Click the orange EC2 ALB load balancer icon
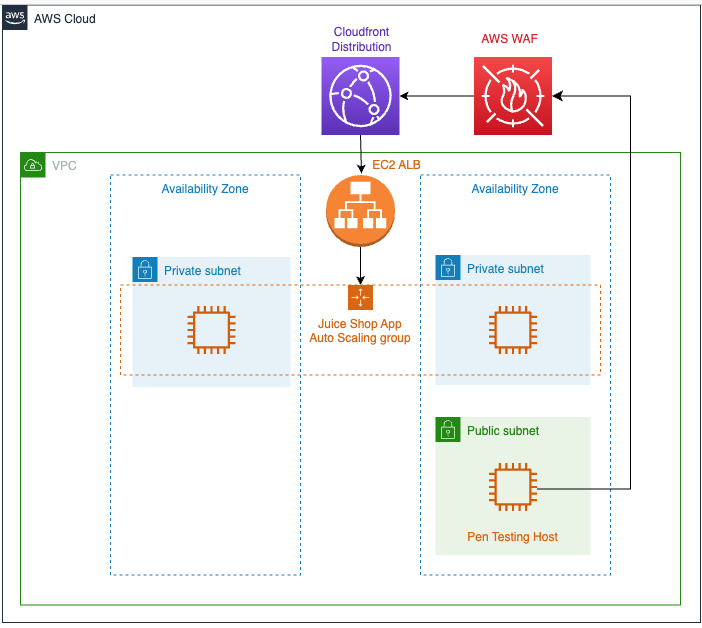Viewport: 702px width, 628px height. [x=360, y=210]
